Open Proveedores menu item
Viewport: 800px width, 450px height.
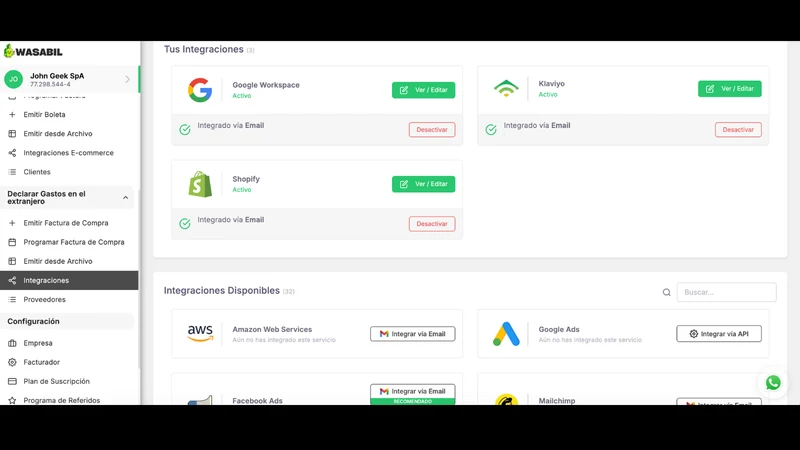tap(44, 299)
